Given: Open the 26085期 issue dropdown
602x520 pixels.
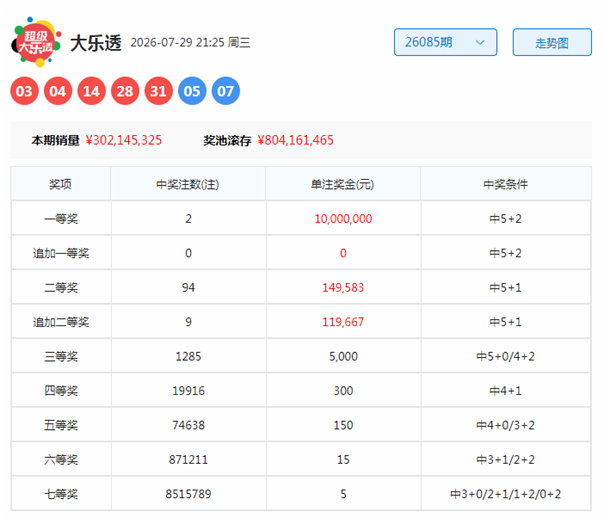Looking at the screenshot, I should point(445,42).
